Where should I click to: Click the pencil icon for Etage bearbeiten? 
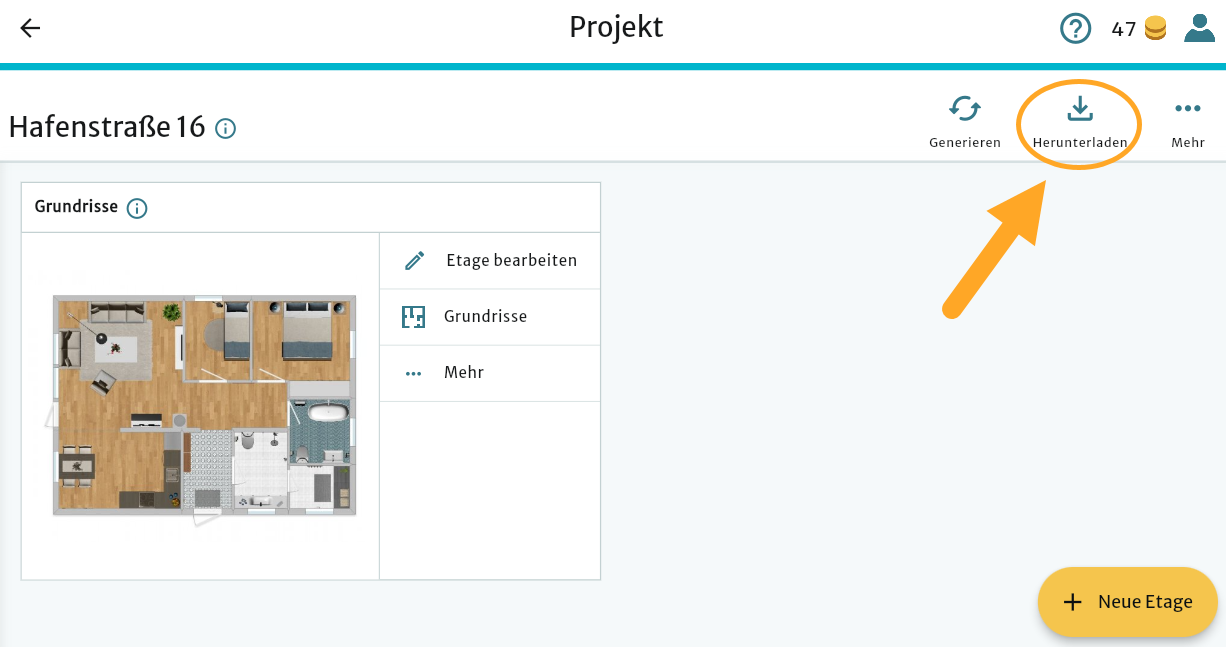pos(414,261)
